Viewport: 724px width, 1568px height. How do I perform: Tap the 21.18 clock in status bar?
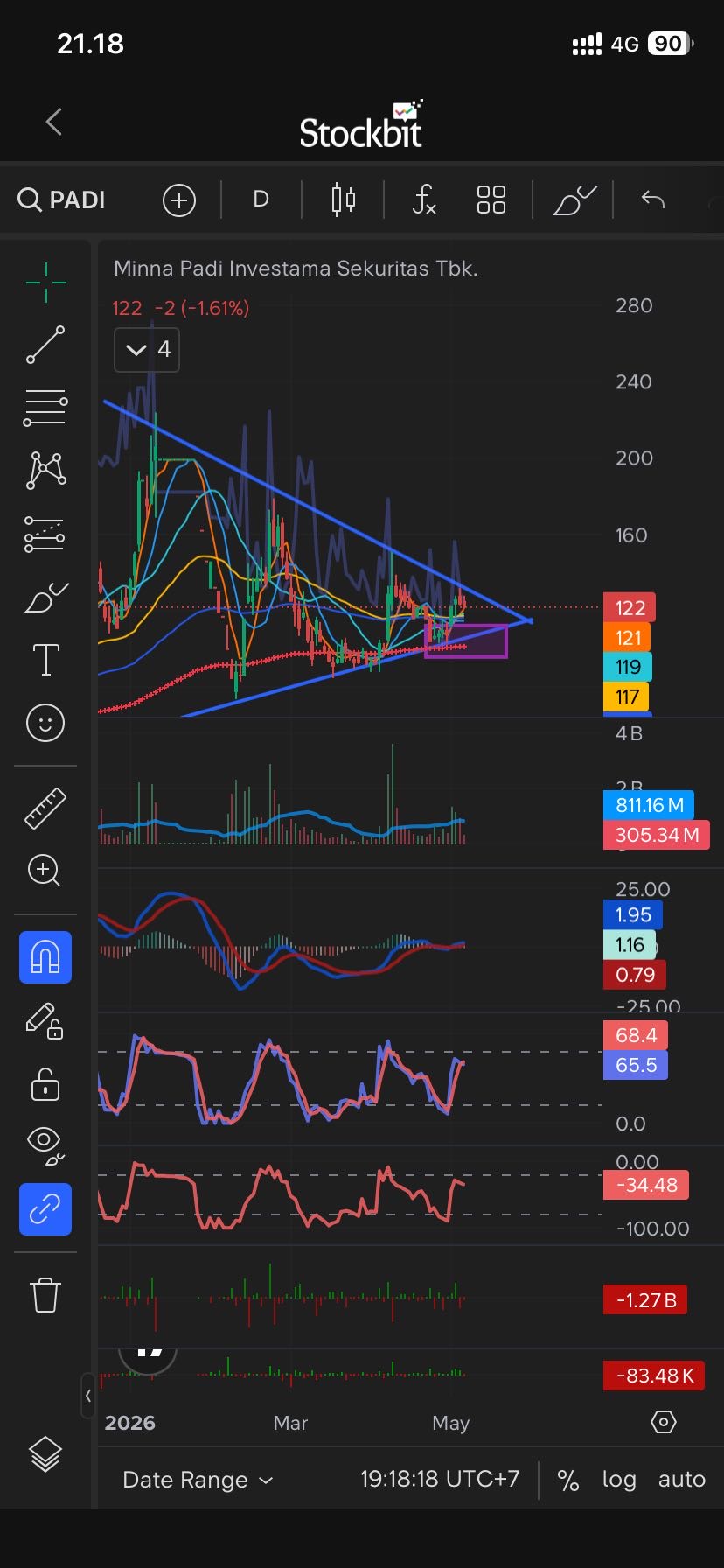pyautogui.click(x=90, y=44)
